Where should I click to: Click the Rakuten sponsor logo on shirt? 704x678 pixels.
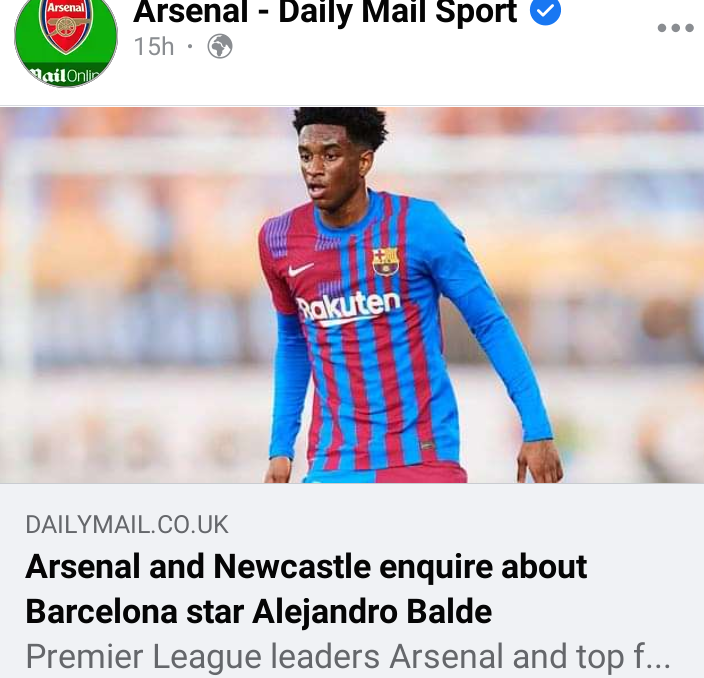tap(348, 308)
